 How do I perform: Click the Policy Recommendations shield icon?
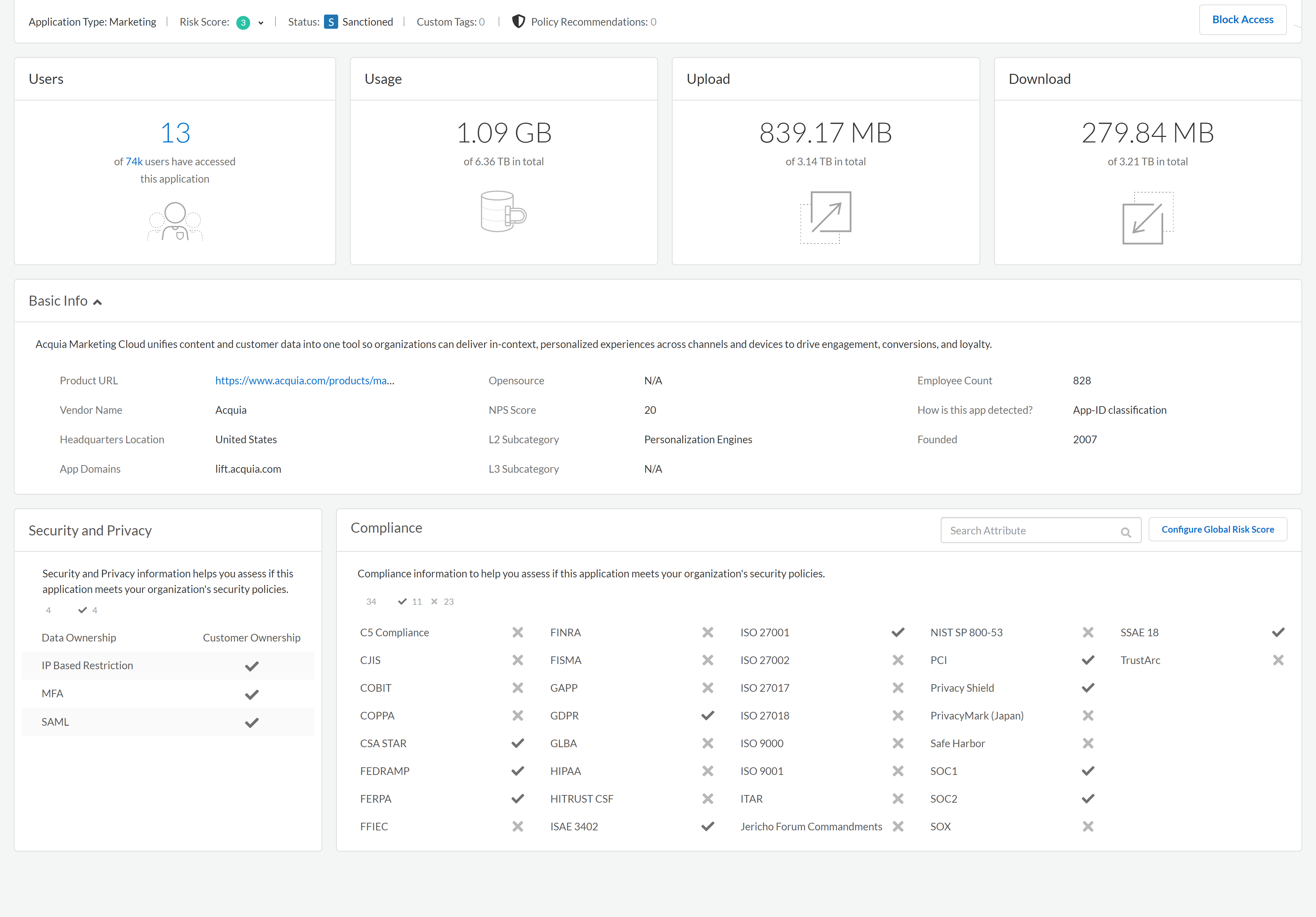[x=518, y=22]
